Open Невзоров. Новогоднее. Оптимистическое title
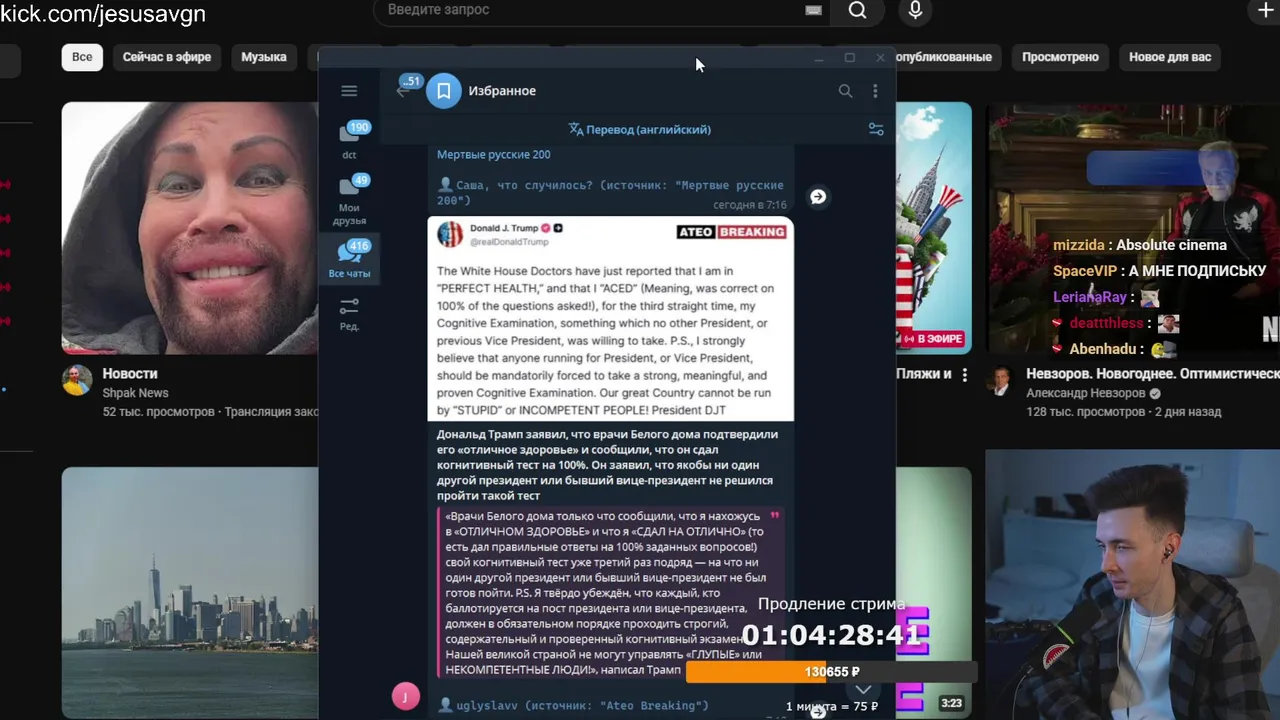The image size is (1280, 720). coord(1152,373)
